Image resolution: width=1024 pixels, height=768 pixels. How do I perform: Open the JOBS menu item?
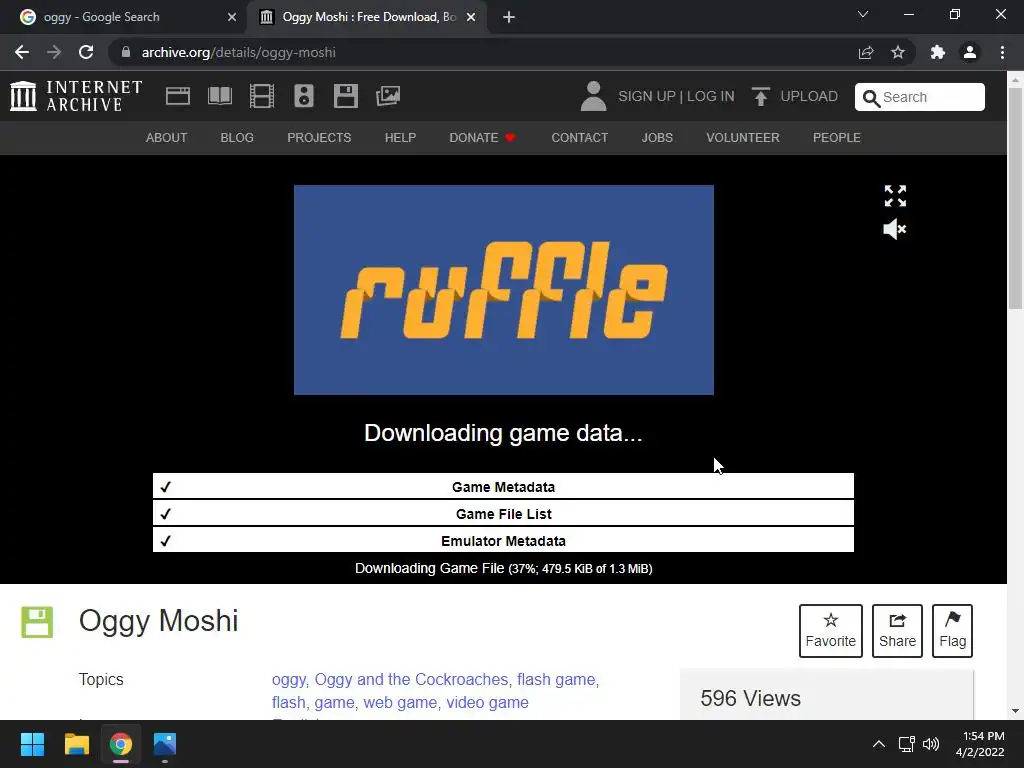click(657, 138)
